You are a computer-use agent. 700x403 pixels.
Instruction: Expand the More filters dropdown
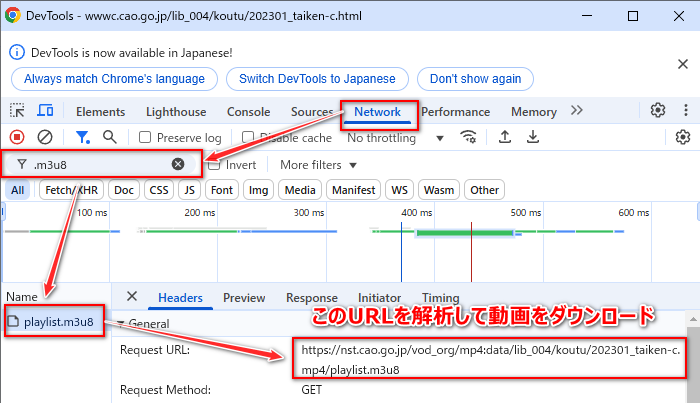318,165
